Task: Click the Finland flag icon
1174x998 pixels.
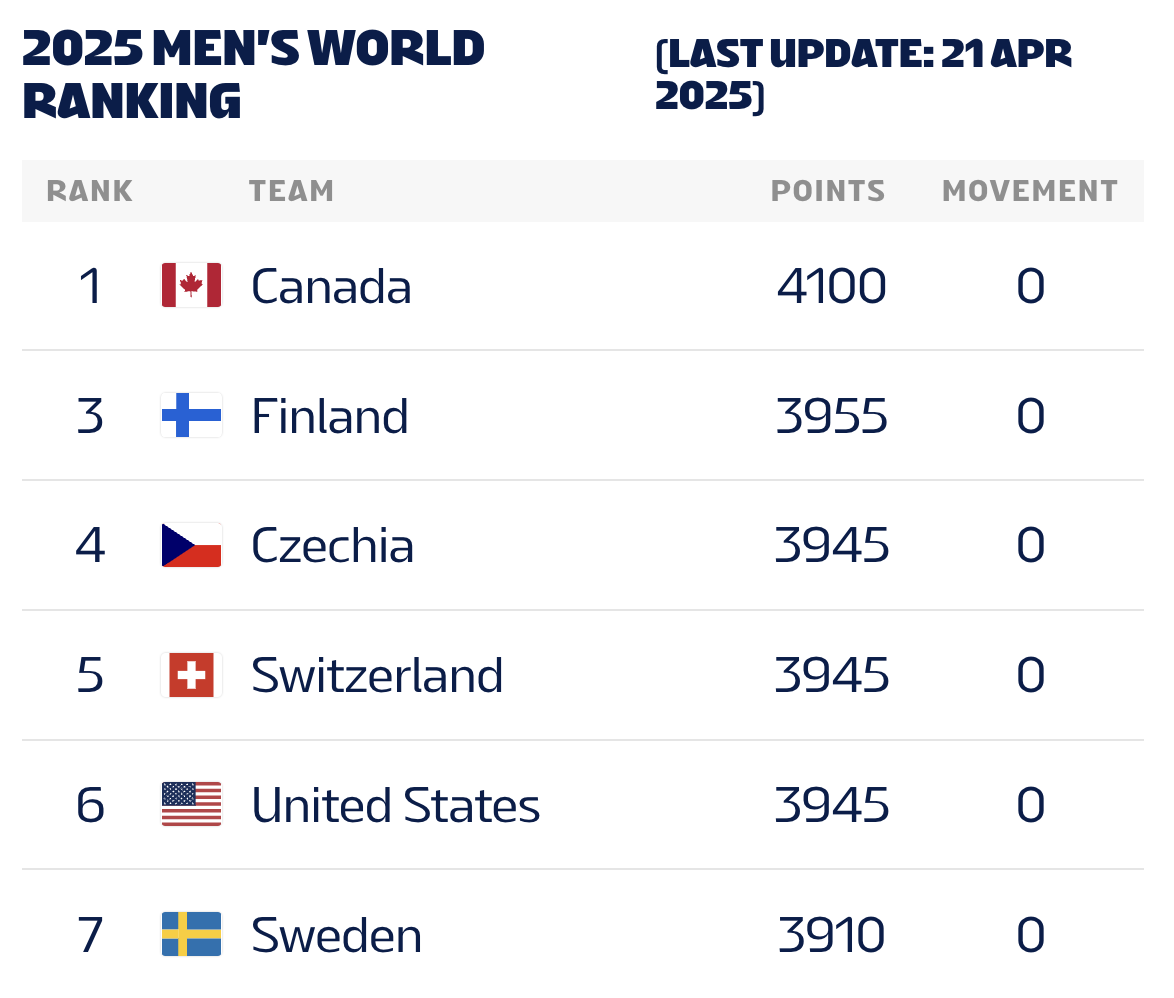Action: [x=191, y=416]
